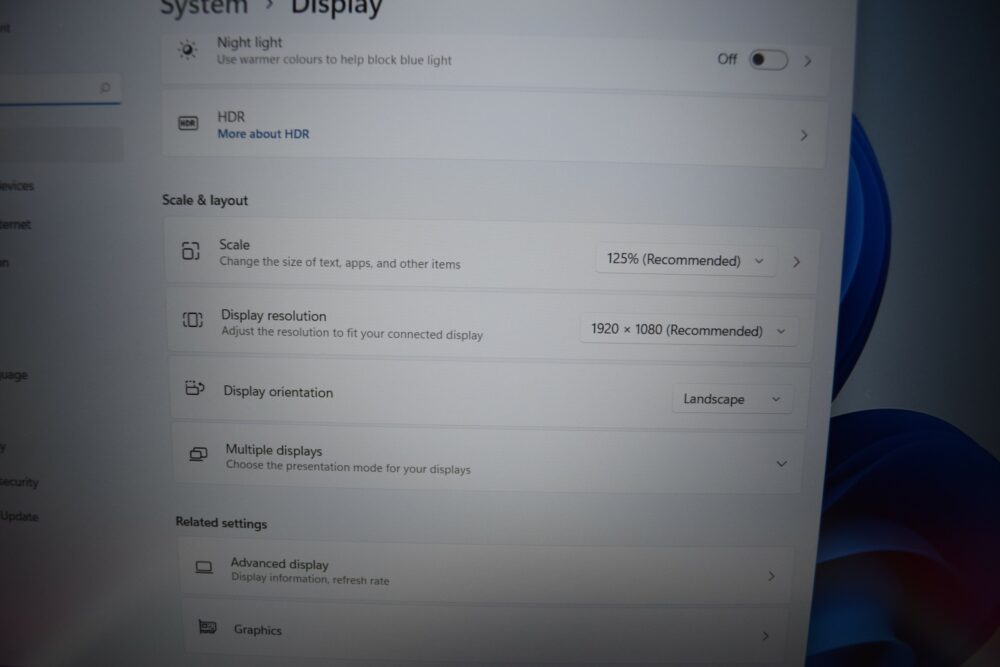Click the "Off" label beside Night light switch
Screen dimensions: 1000x667
(727, 59)
